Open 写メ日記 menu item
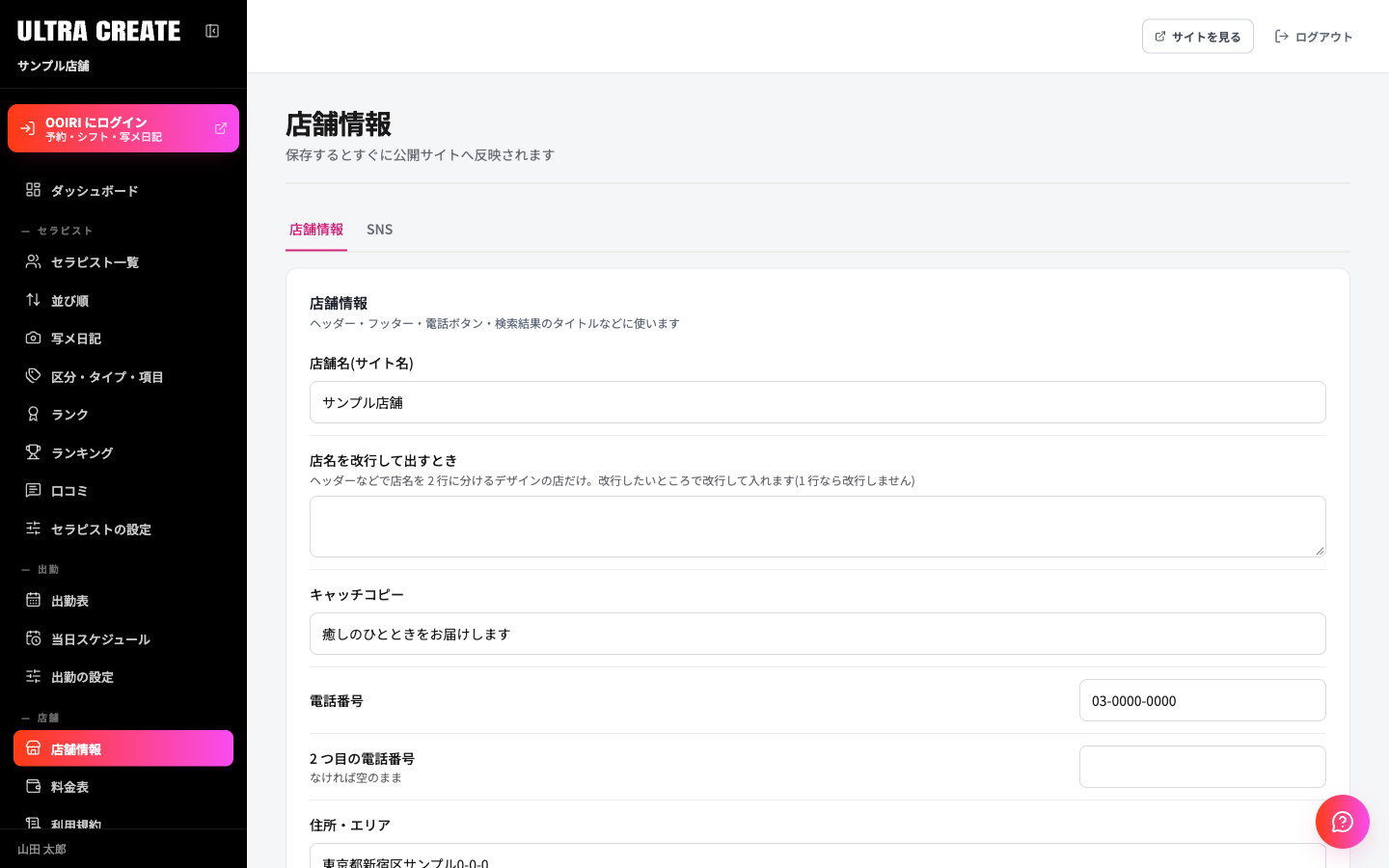Image resolution: width=1389 pixels, height=868 pixels. tap(123, 338)
